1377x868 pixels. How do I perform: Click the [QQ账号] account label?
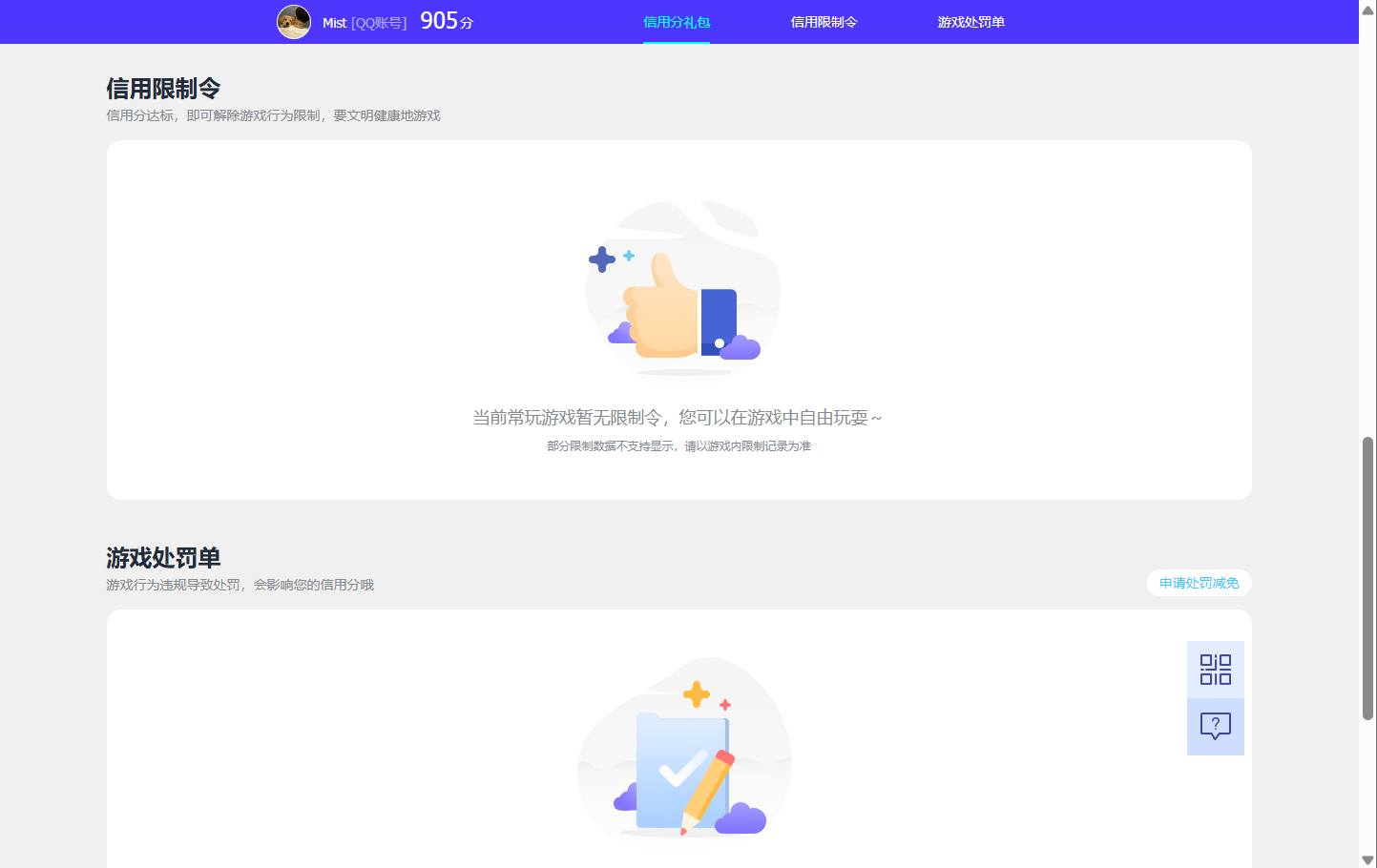[x=378, y=22]
